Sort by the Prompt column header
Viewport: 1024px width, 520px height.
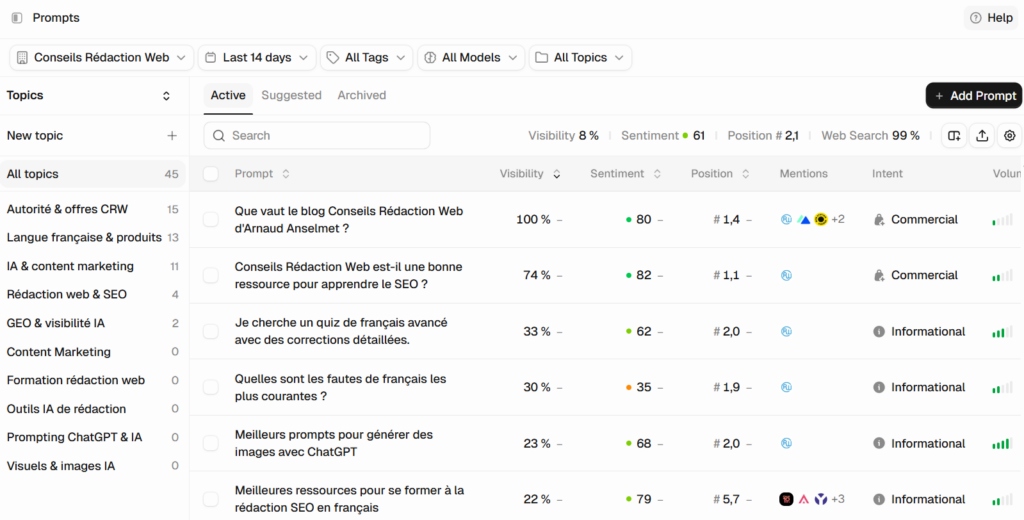coord(262,174)
